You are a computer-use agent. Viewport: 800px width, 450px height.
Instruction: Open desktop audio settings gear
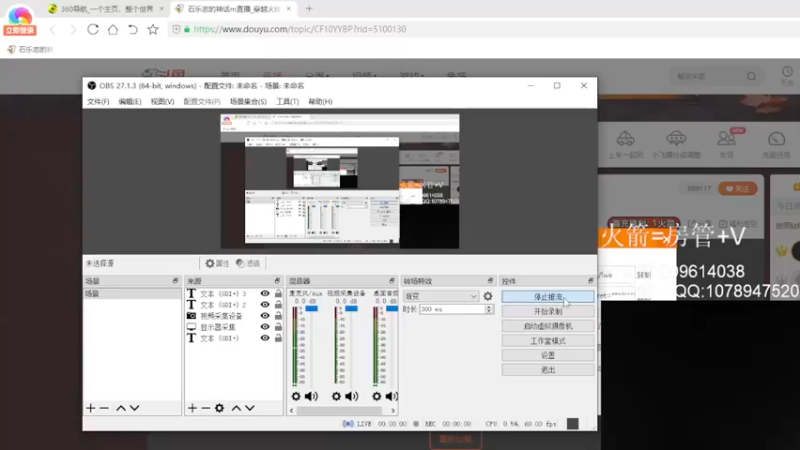click(377, 396)
